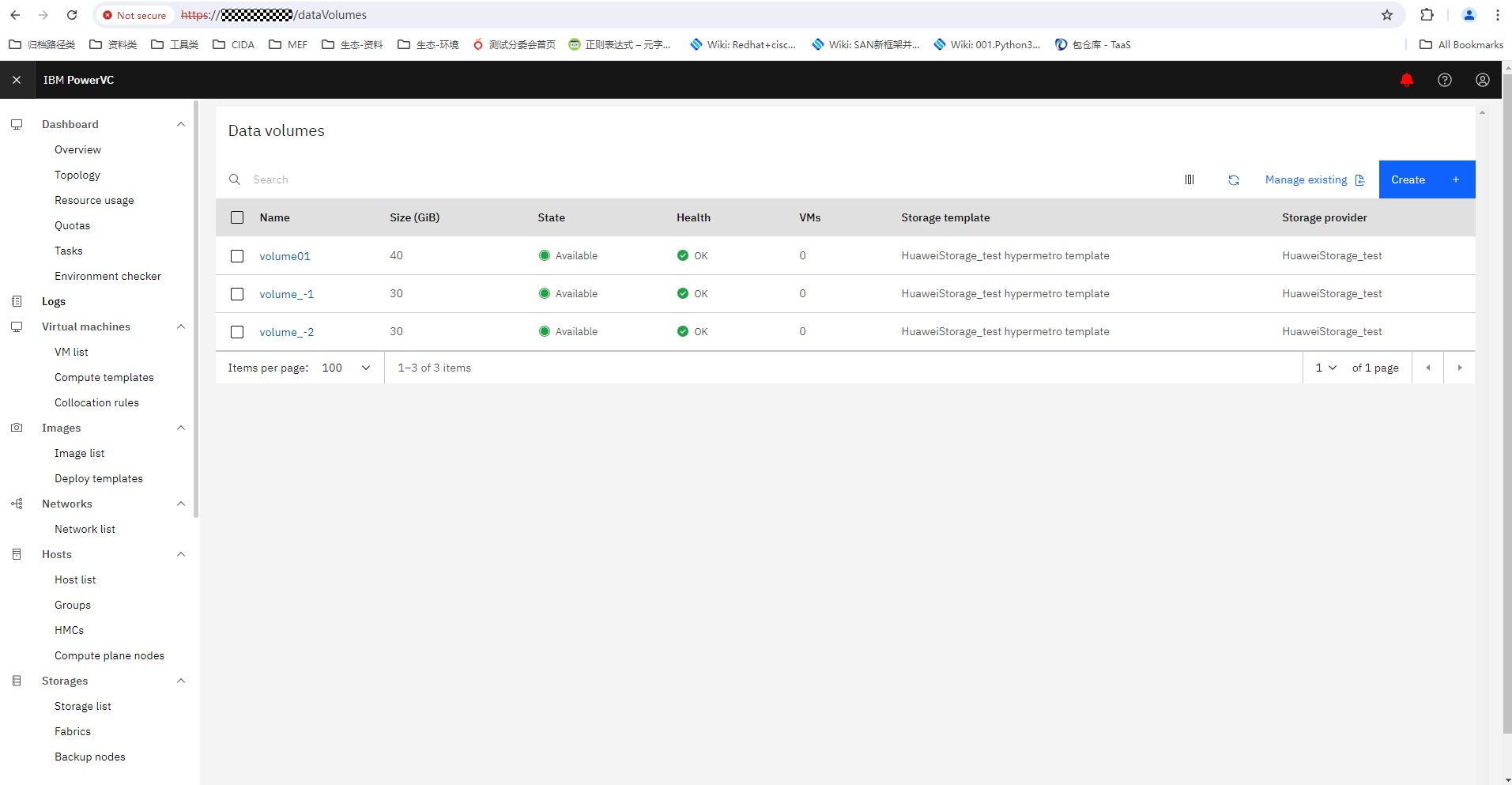Bookmark this page with the star
Screen dimensions: 1512x785
coord(1387,15)
